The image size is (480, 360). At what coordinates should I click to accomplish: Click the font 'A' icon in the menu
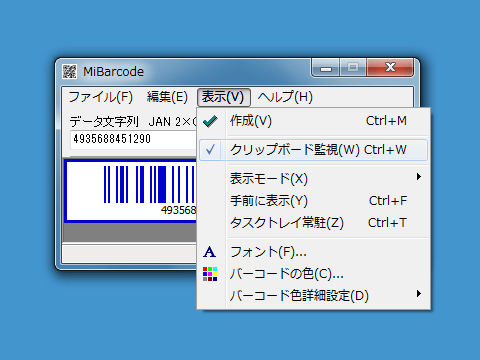click(x=210, y=252)
